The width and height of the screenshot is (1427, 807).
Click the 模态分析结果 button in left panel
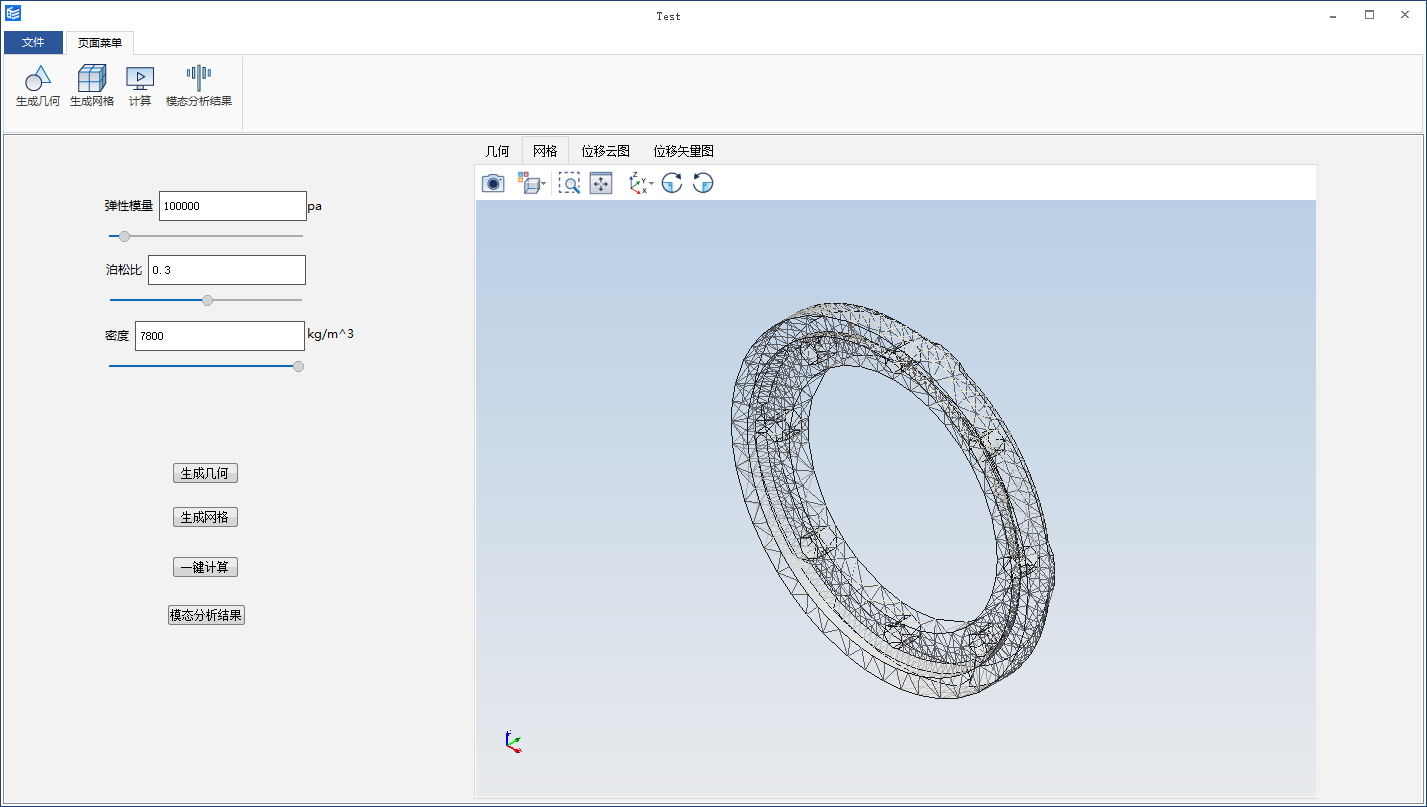pyautogui.click(x=206, y=615)
